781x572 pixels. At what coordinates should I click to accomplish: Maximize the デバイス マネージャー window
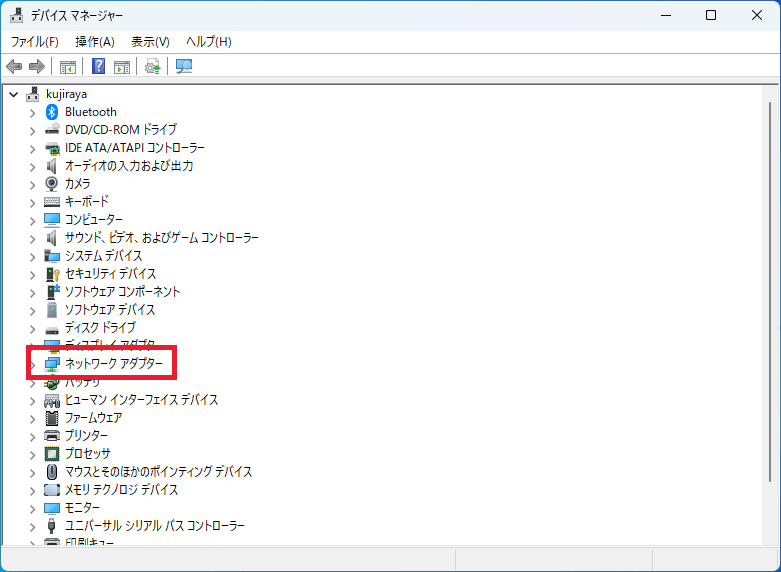click(711, 15)
